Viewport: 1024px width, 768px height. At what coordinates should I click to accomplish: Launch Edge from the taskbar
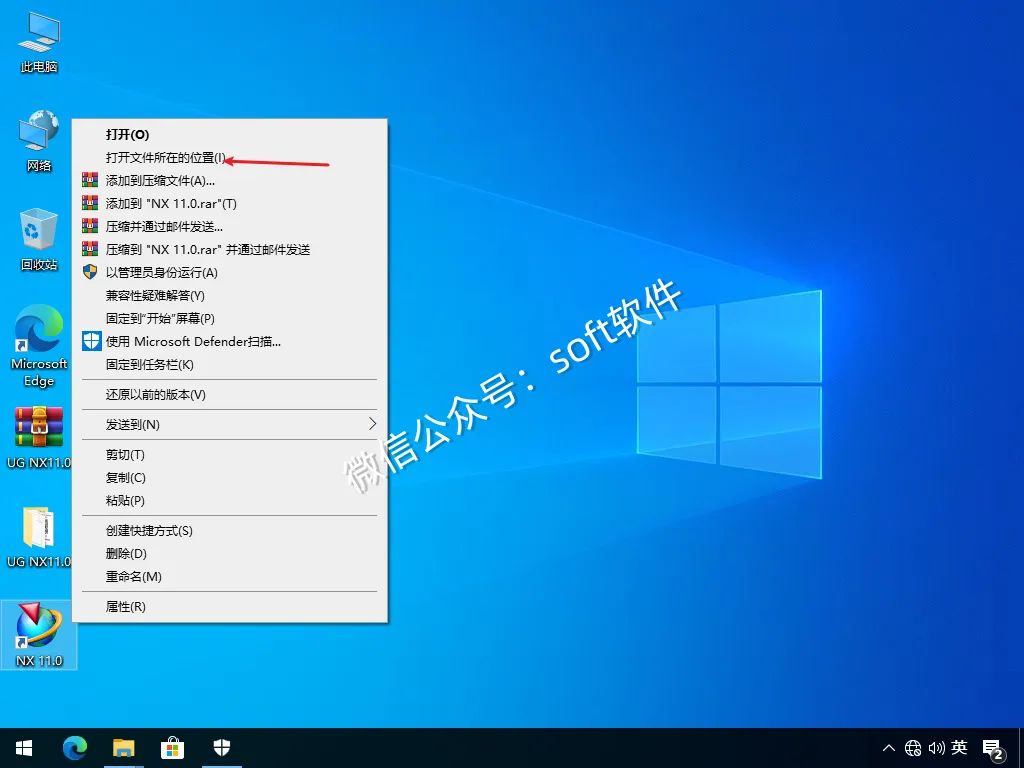point(75,748)
